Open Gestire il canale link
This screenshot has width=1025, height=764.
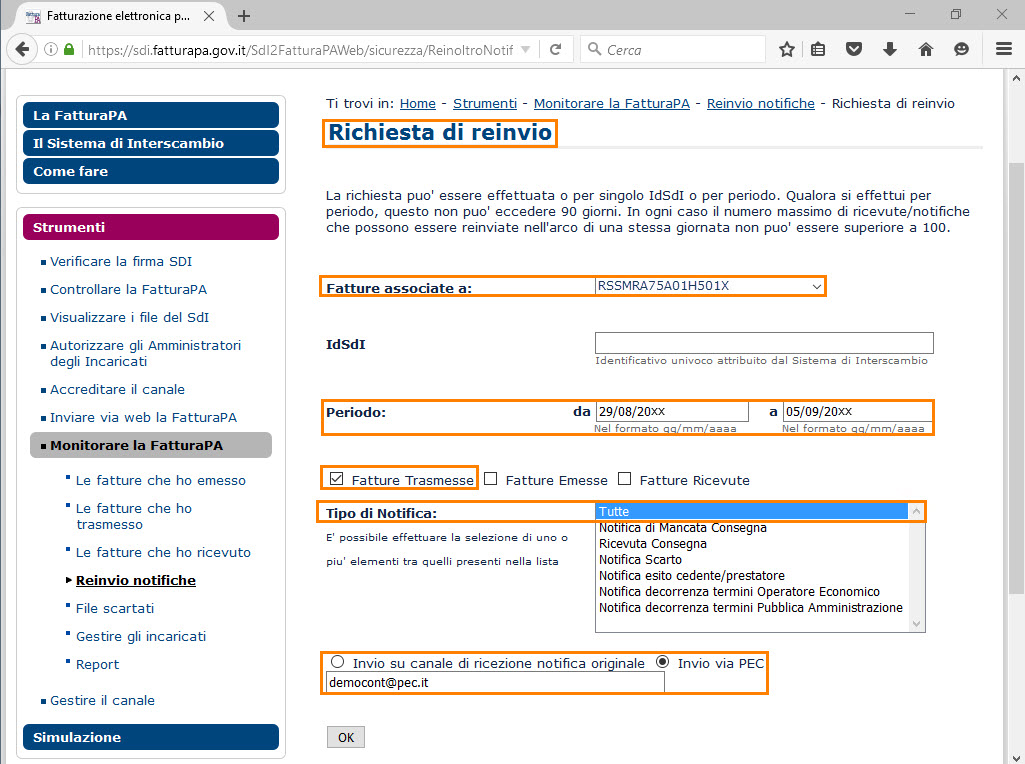[x=103, y=701]
